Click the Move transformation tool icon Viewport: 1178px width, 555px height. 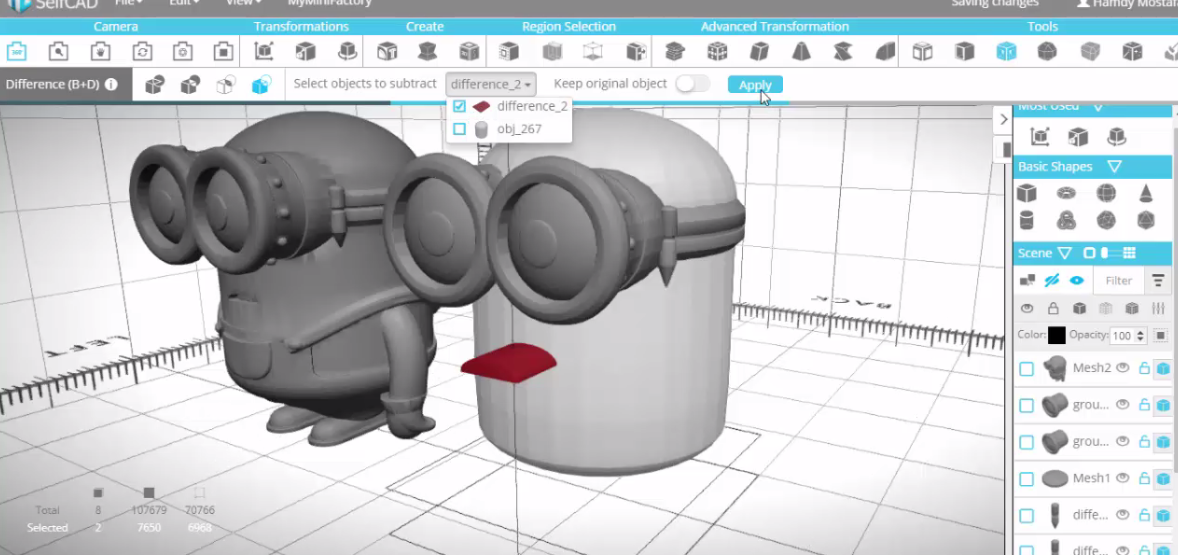[264, 52]
